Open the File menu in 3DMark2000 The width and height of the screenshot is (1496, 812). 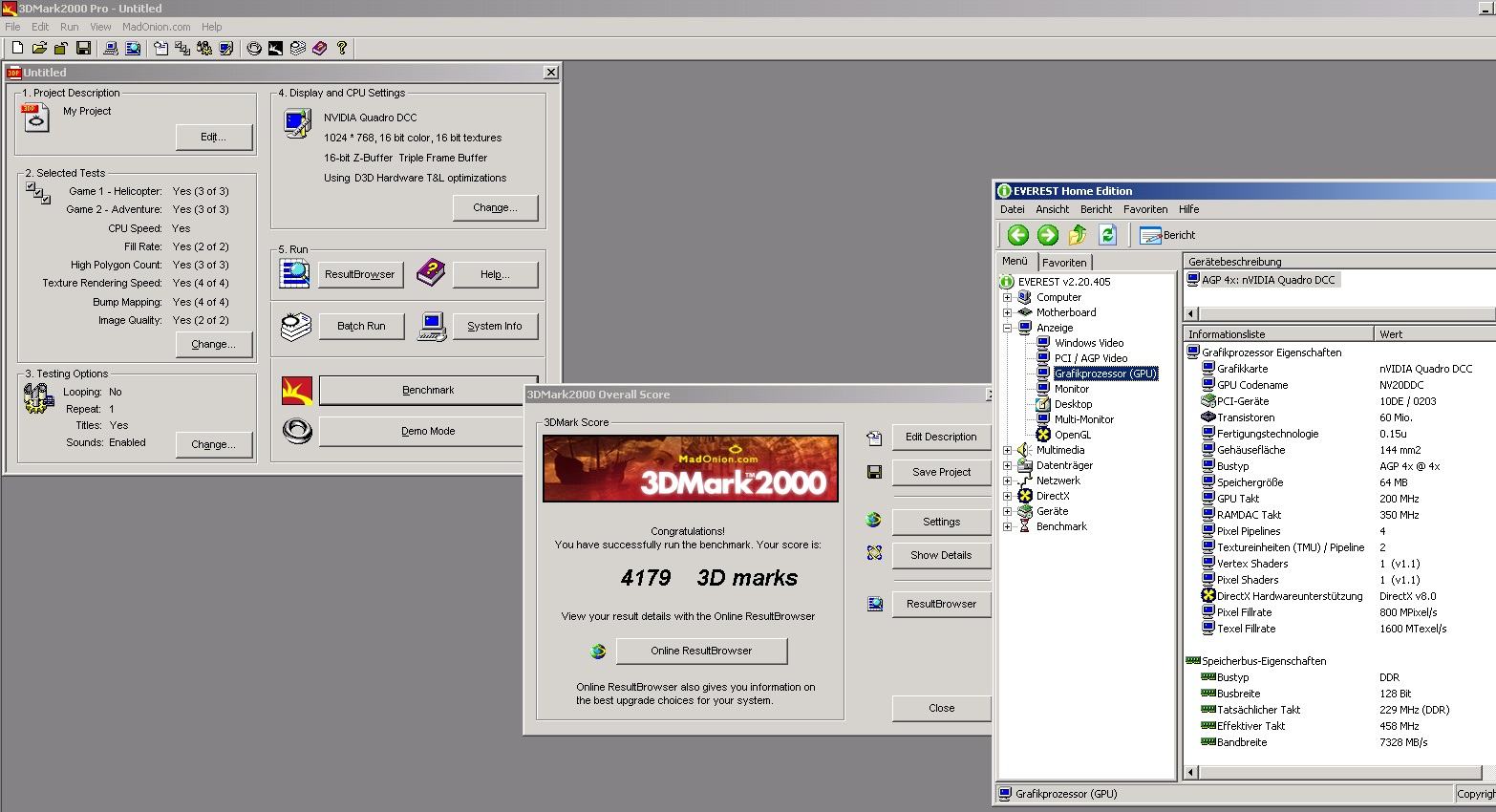[12, 27]
